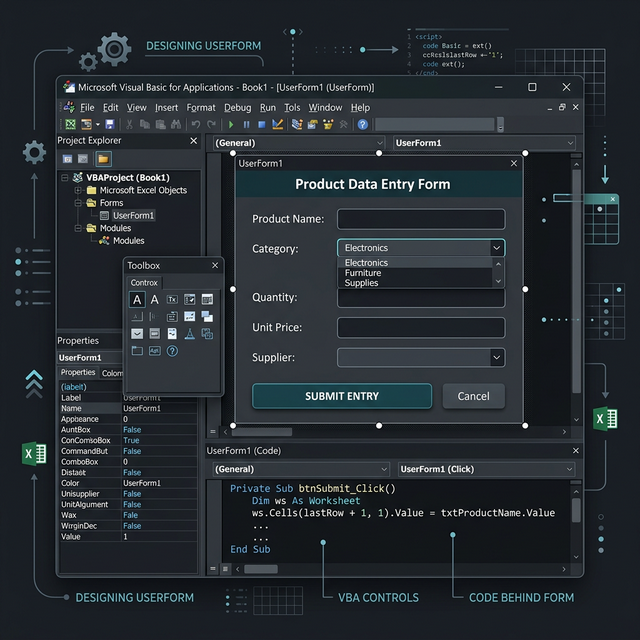Collapse the Modules folder node

78,228
